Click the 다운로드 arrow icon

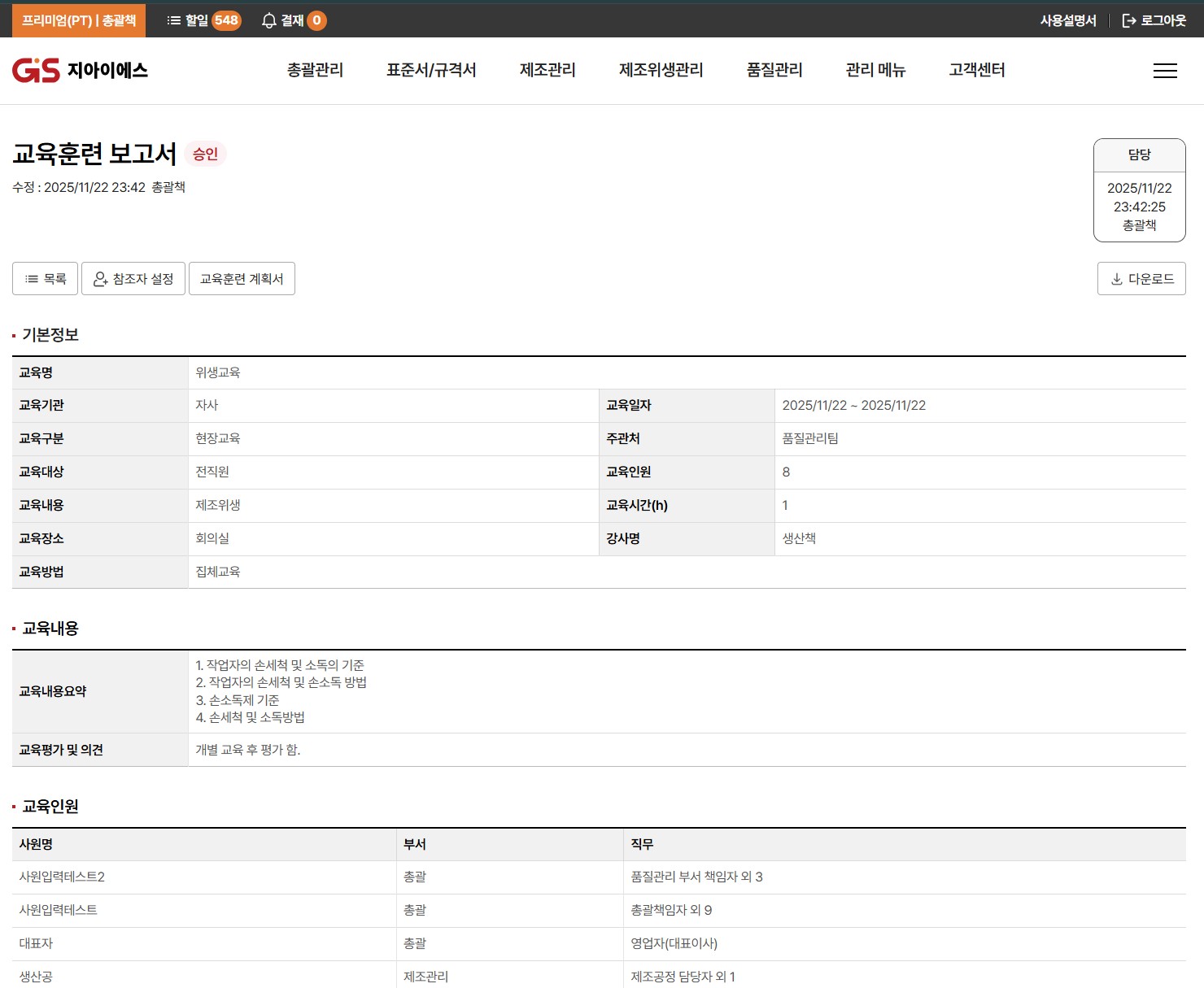[x=1117, y=279]
